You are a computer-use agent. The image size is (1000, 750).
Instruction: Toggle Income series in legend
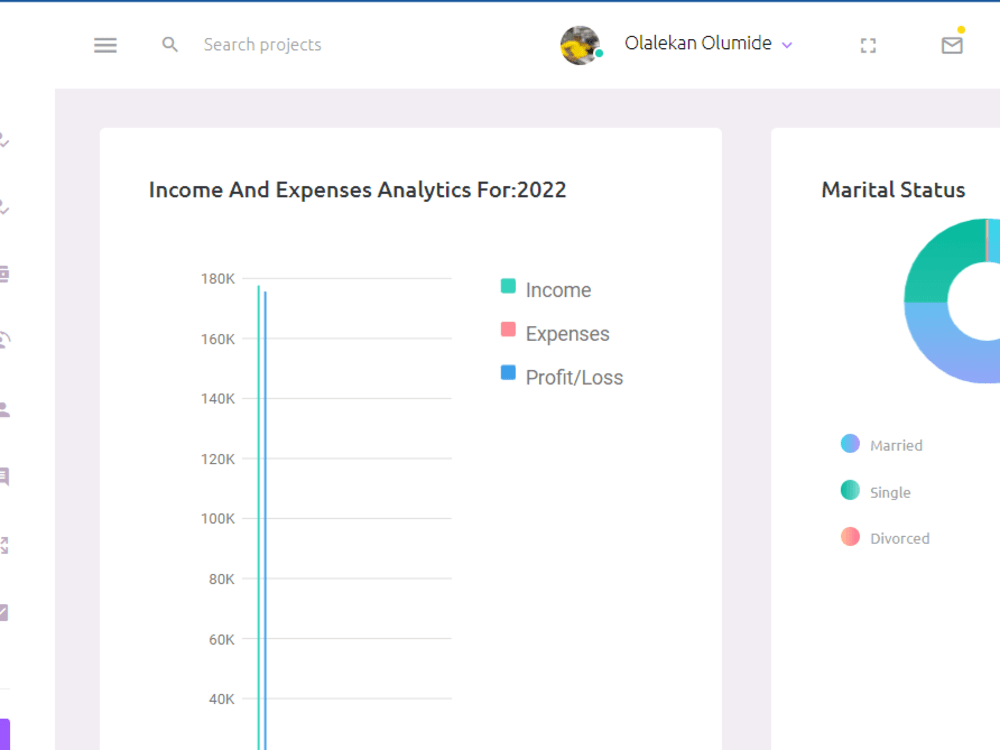click(x=508, y=286)
